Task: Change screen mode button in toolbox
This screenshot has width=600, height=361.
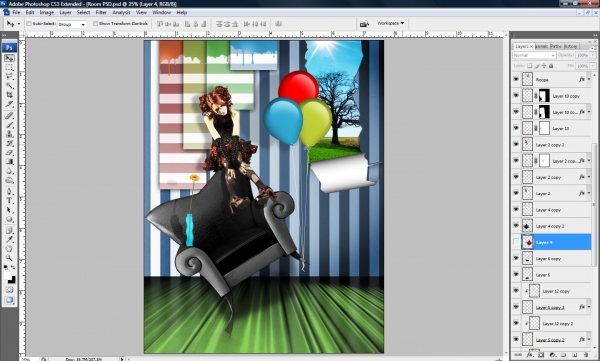Action: pyautogui.click(x=9, y=300)
